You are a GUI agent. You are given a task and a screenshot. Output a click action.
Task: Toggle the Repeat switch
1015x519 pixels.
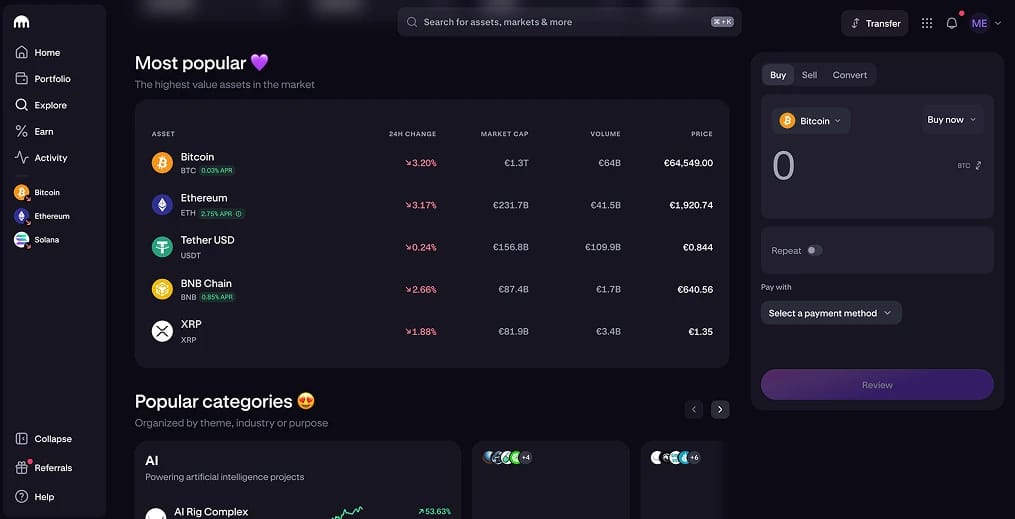[814, 250]
